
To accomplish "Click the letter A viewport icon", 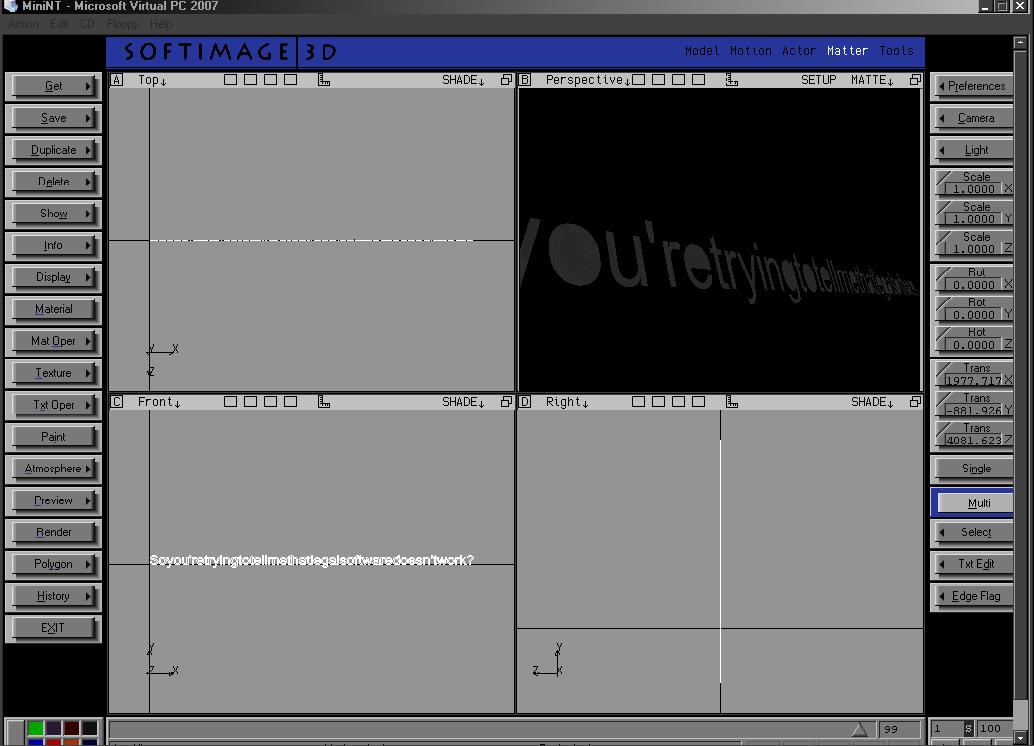I will click(x=117, y=80).
